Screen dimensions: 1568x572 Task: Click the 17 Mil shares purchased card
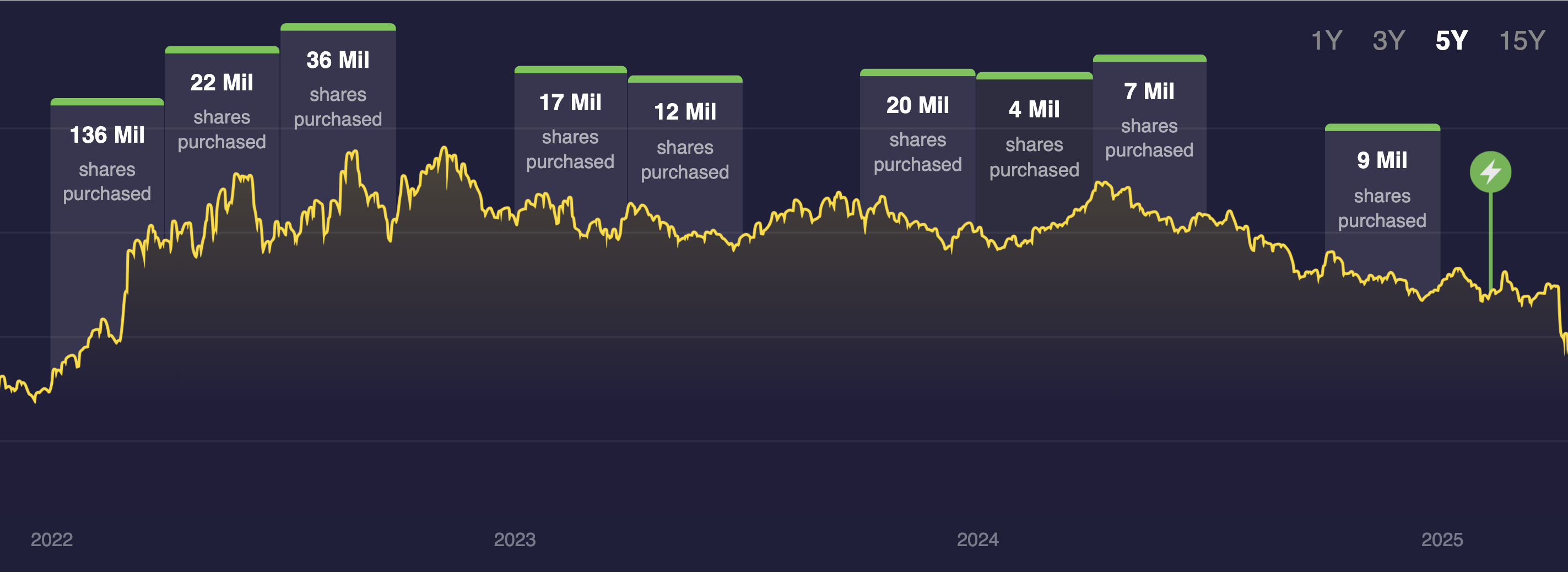(x=570, y=130)
